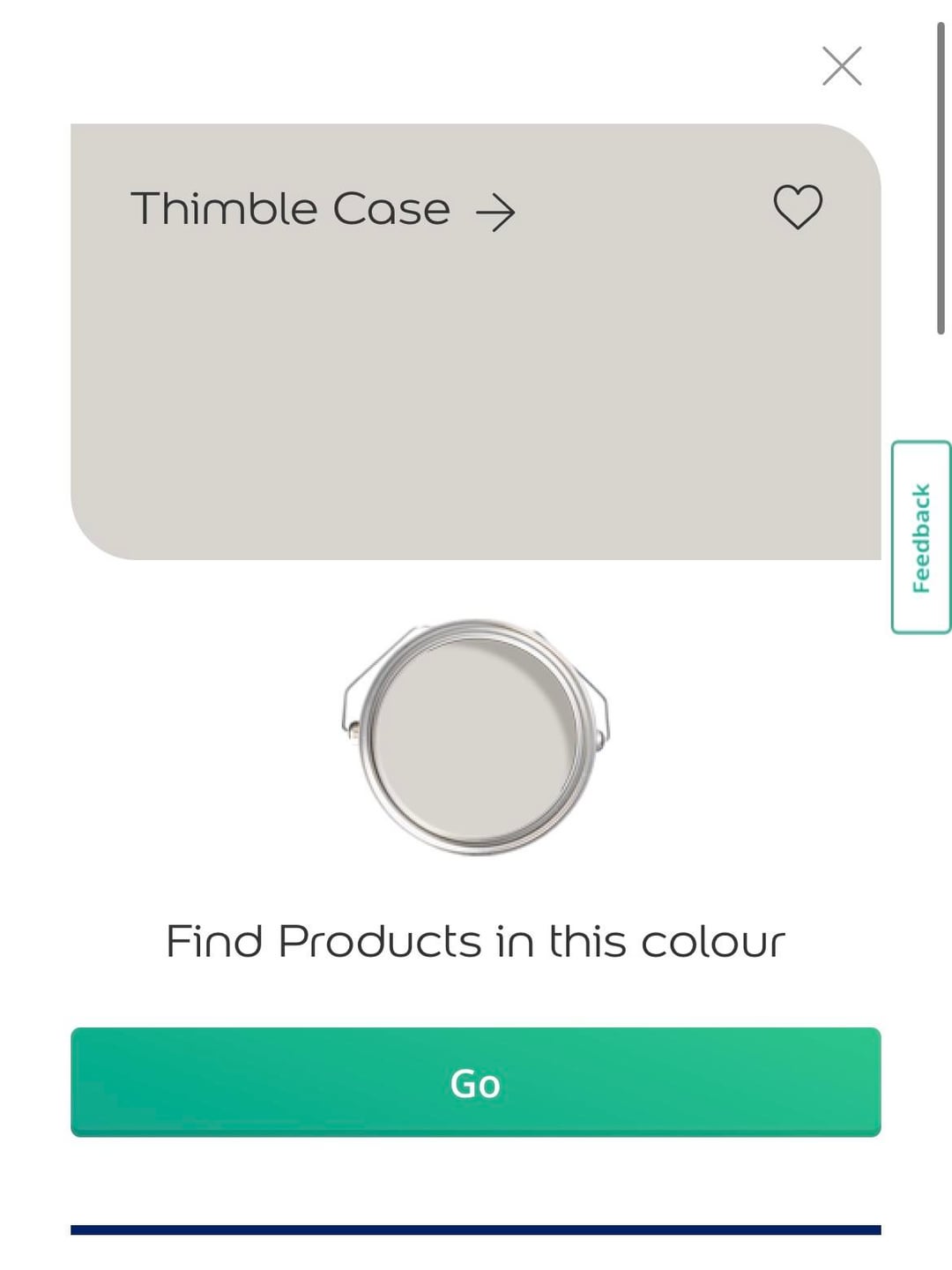This screenshot has height=1270, width=952.
Task: Click the word colour in the heading
Action: pos(712,941)
